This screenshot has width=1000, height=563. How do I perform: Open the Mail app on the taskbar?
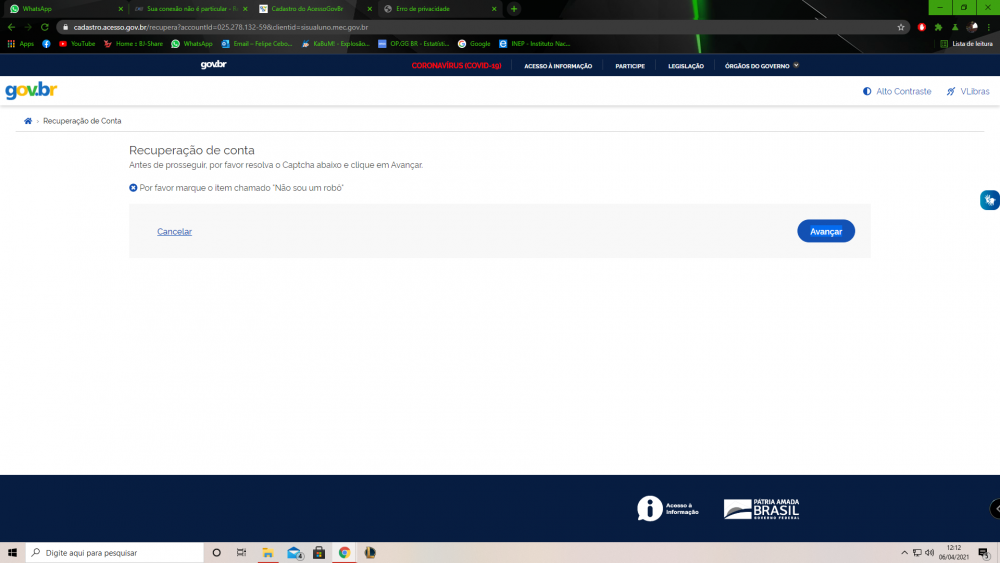(x=294, y=552)
